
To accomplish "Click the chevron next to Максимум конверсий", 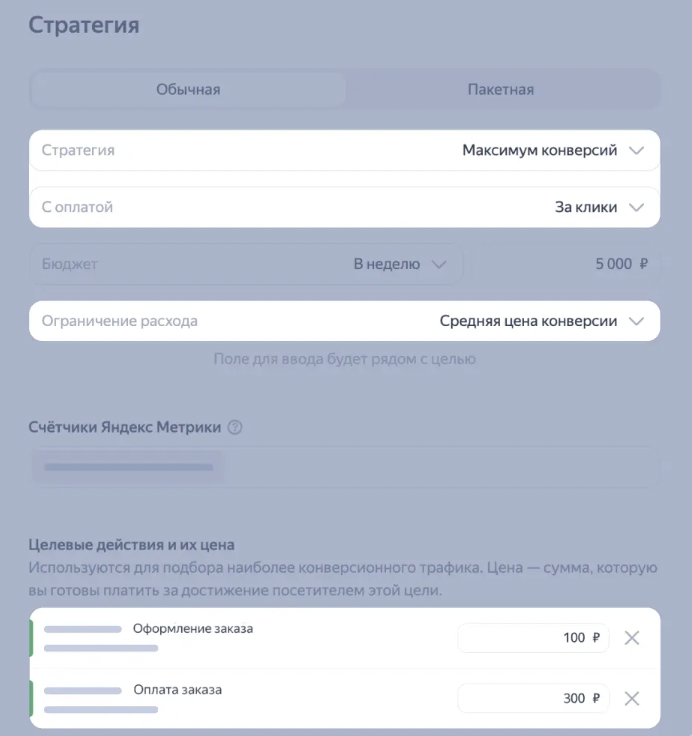I will tap(637, 151).
